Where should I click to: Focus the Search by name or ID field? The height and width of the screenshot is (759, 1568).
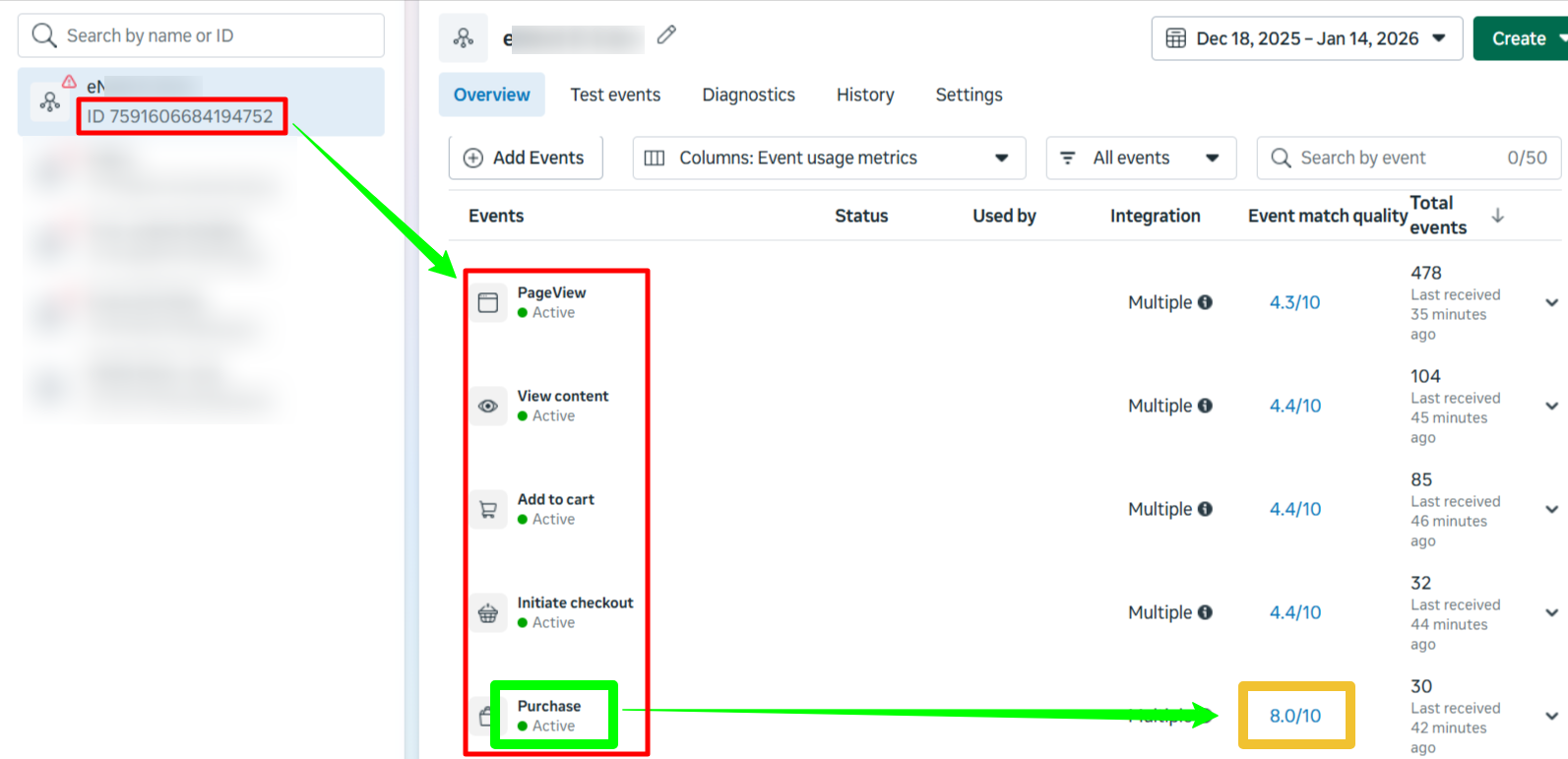click(x=201, y=35)
